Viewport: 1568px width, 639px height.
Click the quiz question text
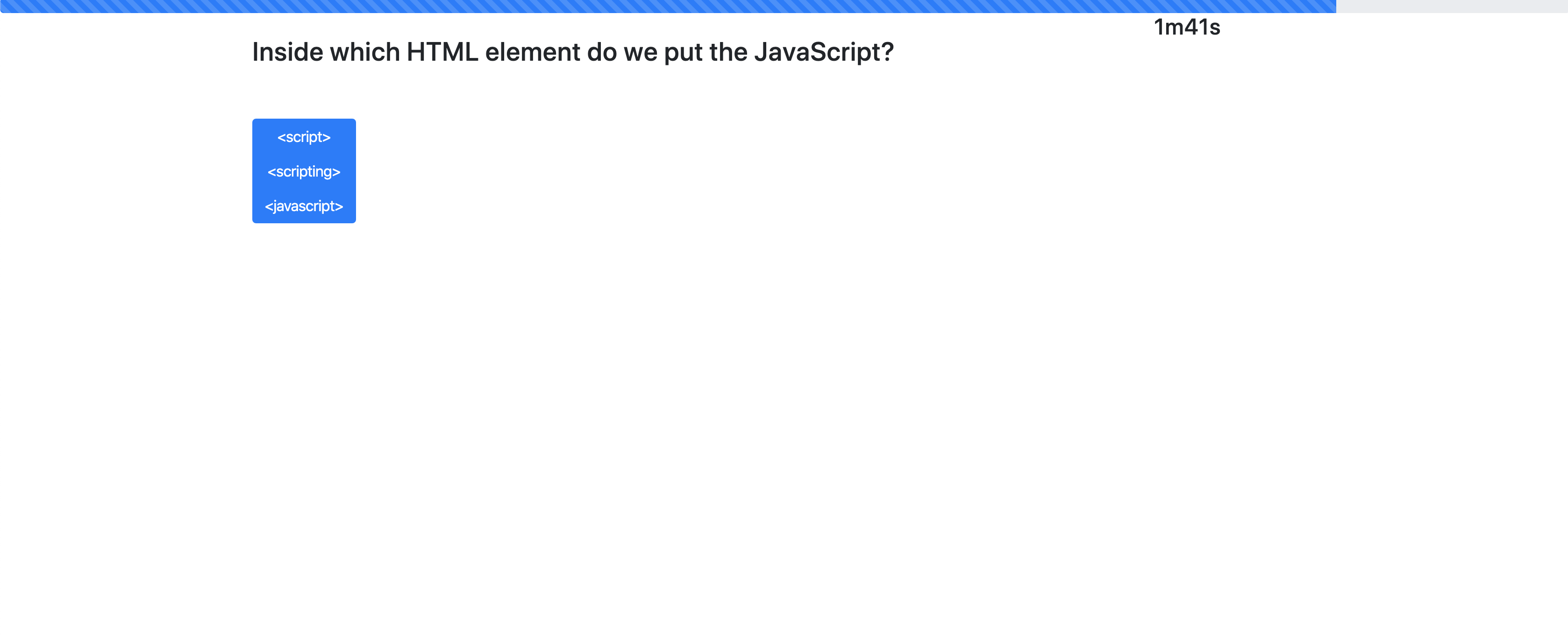[x=573, y=52]
